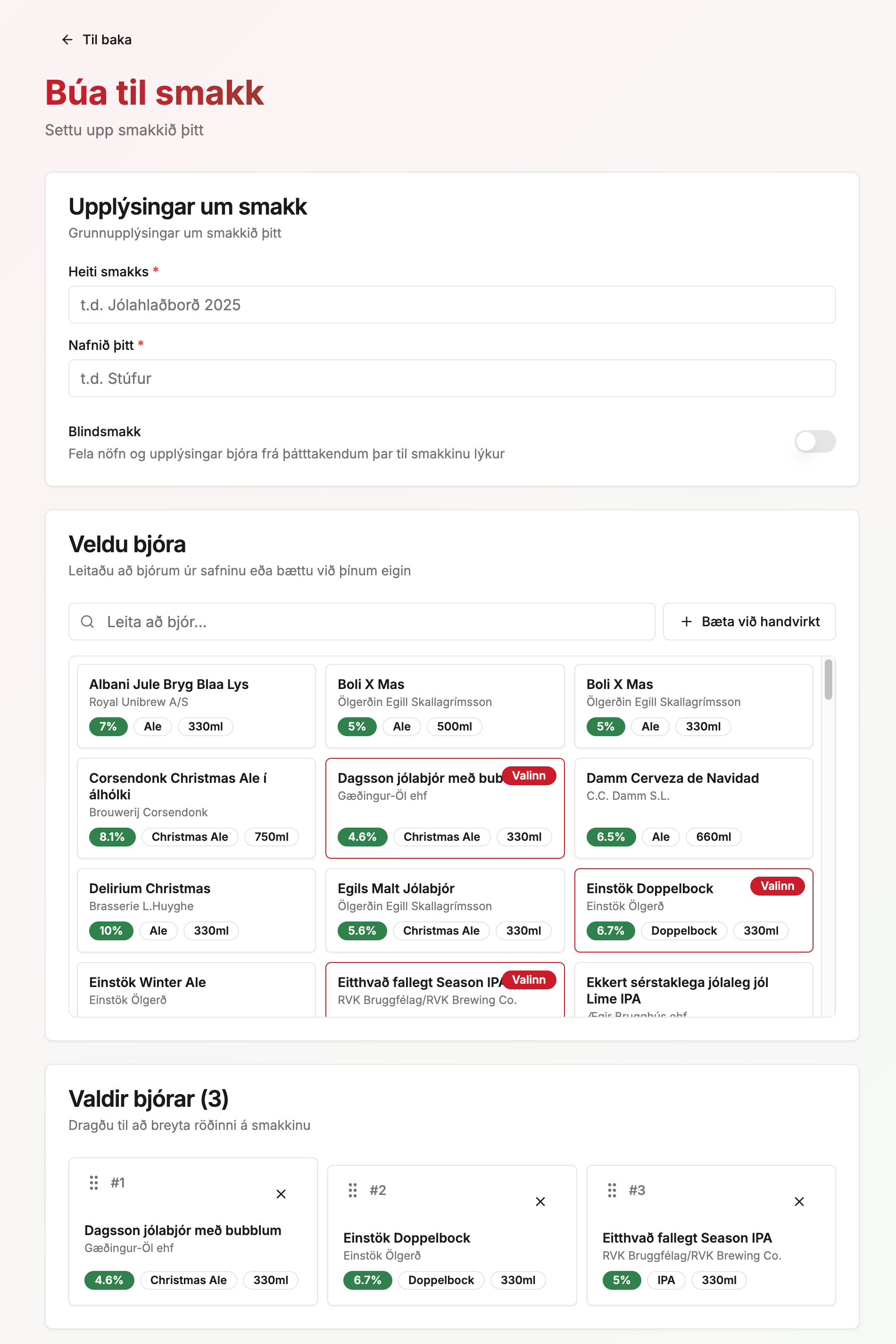Enable the Blindsmakk toggle
896x1344 pixels.
click(814, 441)
